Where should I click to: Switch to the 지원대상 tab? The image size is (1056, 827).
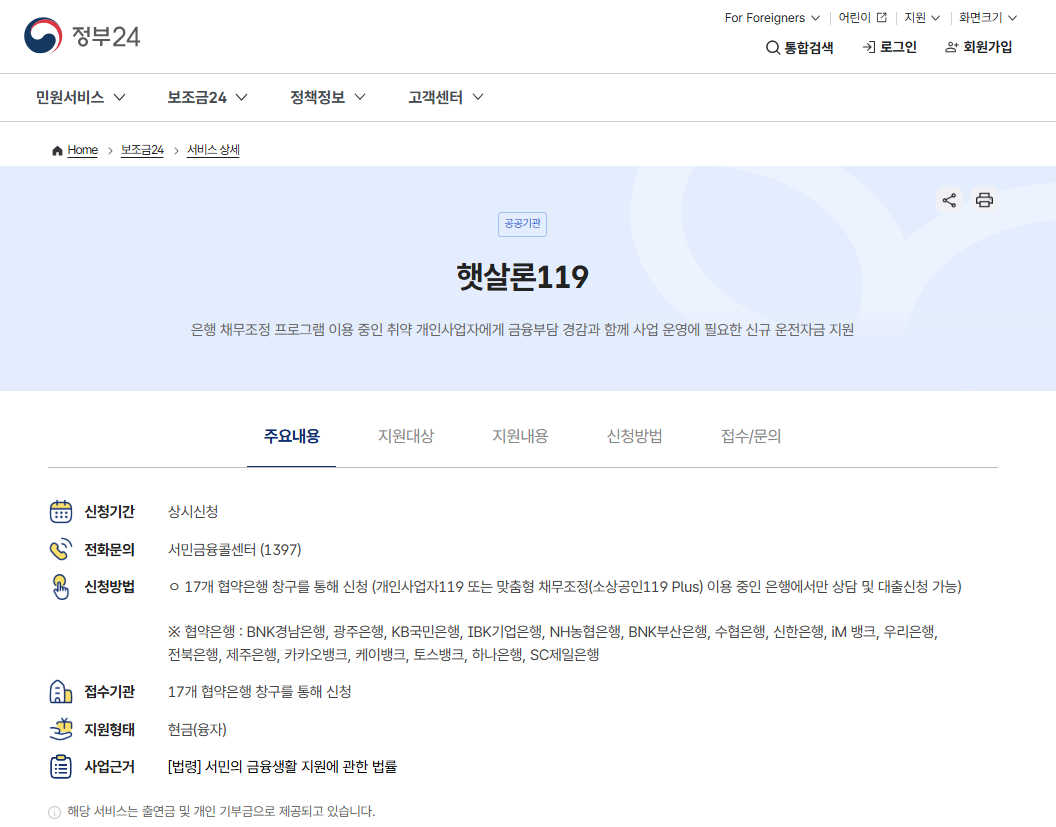coord(405,436)
